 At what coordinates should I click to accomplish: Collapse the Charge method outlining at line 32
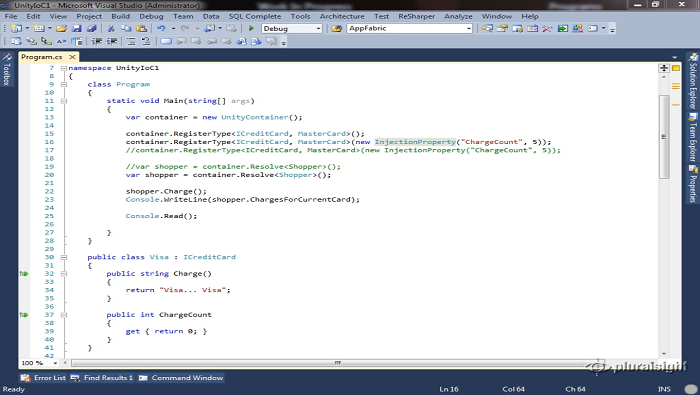point(64,274)
